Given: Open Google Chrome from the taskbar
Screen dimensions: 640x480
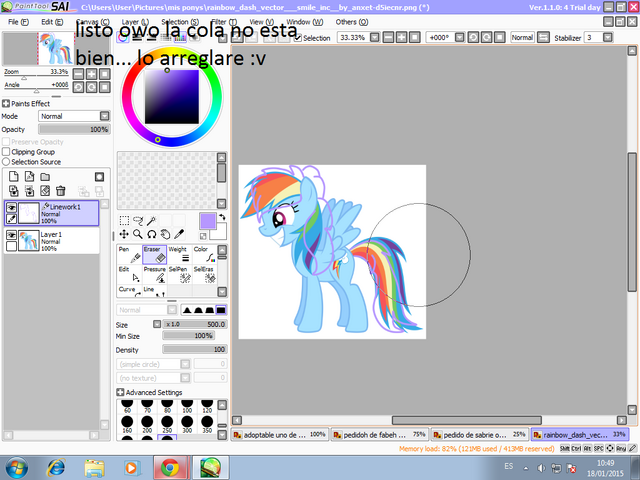Looking at the screenshot, I should pyautogui.click(x=170, y=468).
